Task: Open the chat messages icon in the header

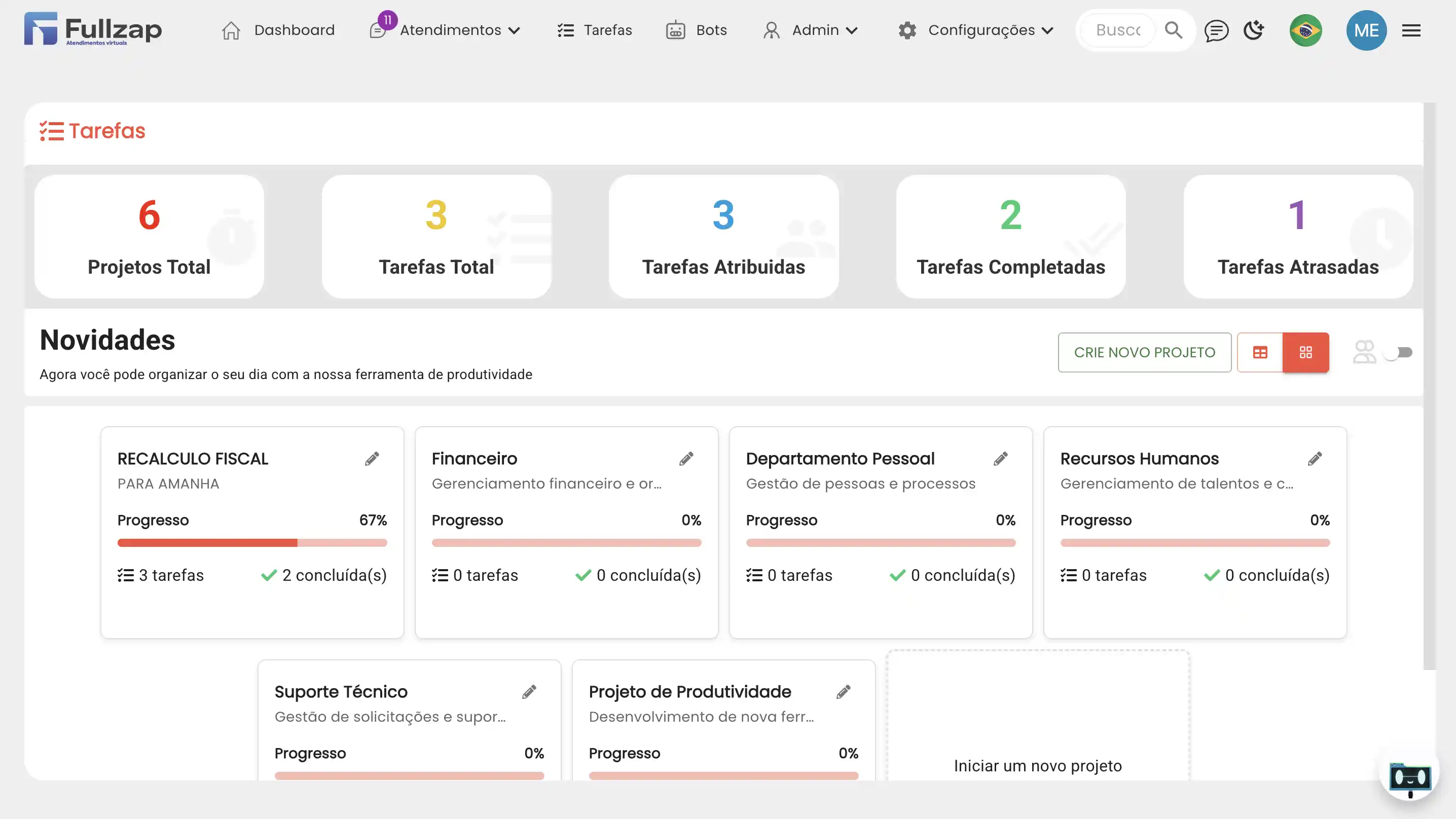Action: pyautogui.click(x=1216, y=30)
